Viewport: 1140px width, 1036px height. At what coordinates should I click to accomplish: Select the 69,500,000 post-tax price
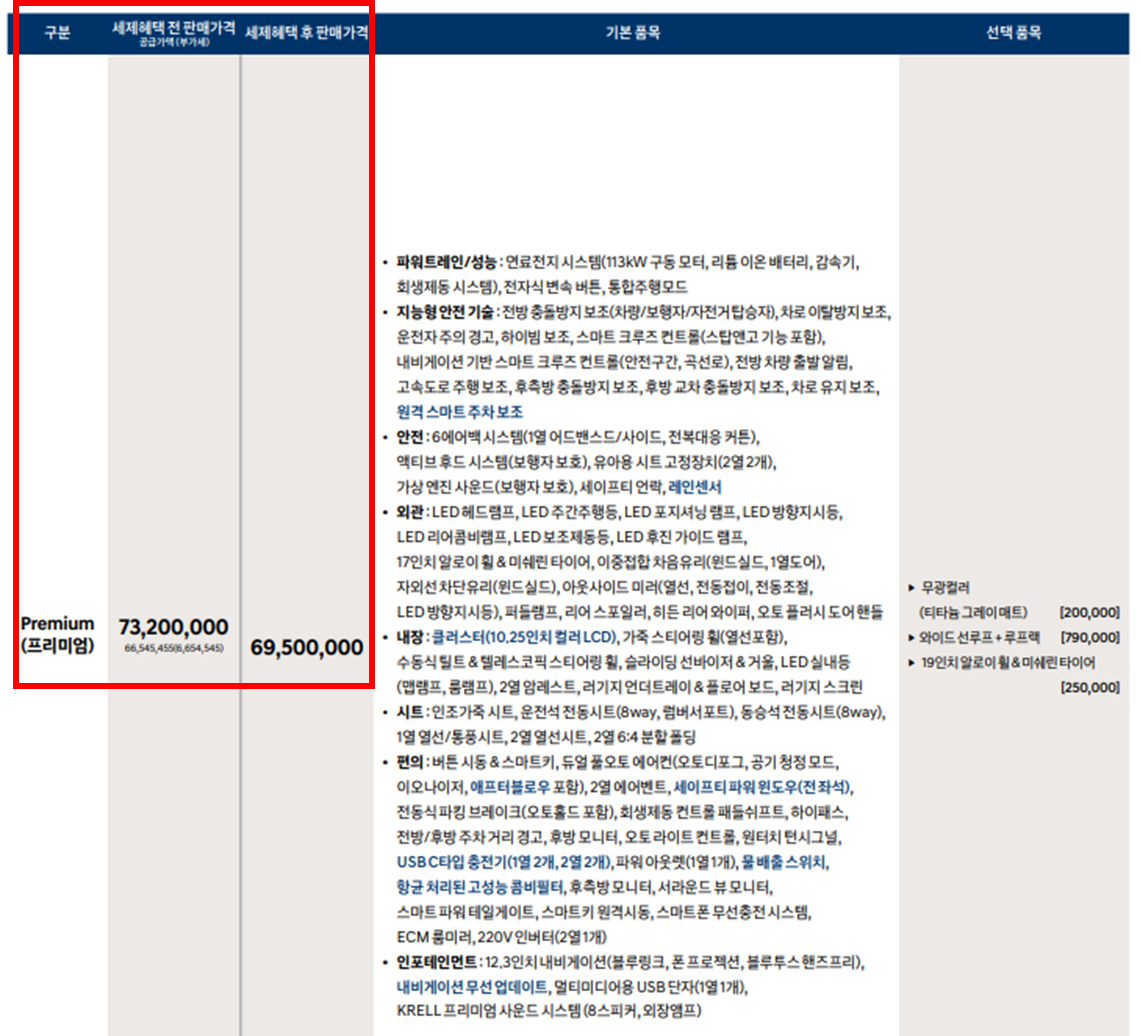(x=306, y=647)
